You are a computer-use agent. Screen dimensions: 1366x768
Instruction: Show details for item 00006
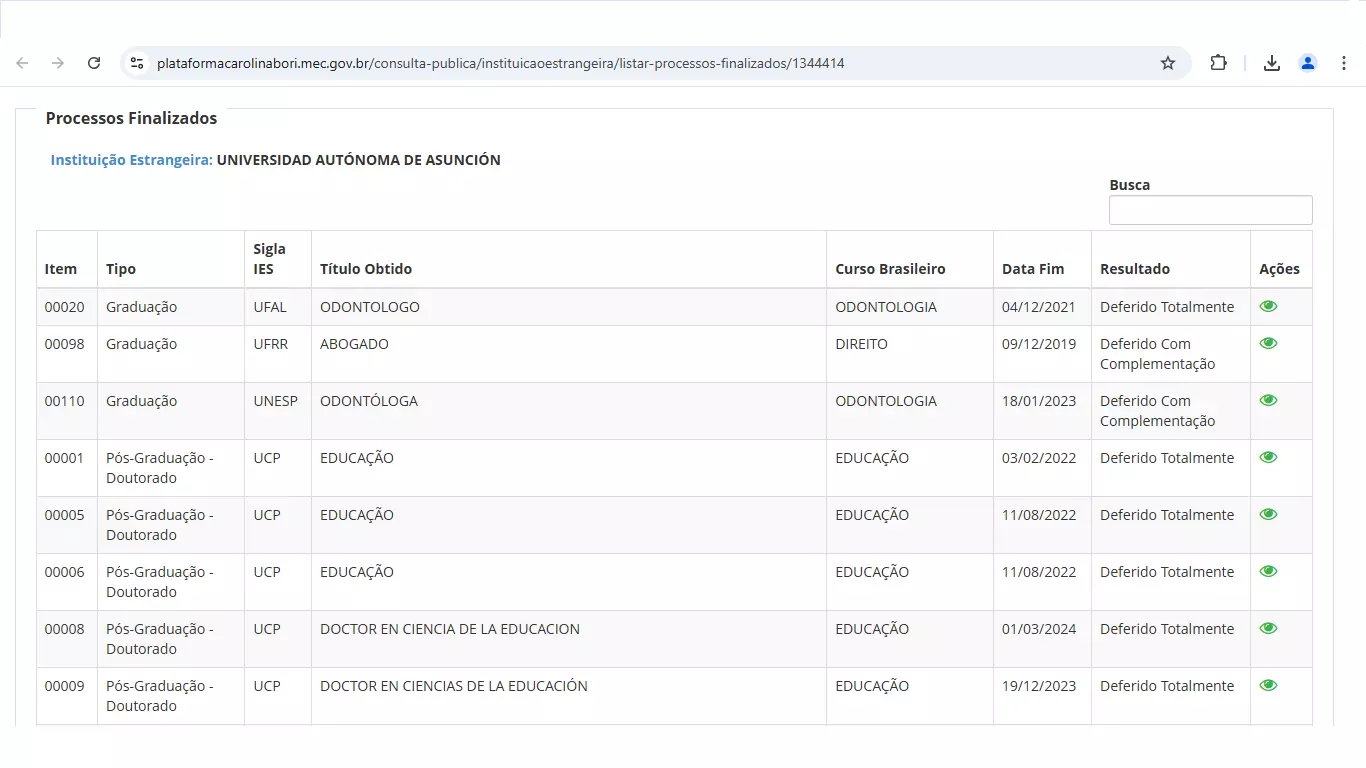1268,572
